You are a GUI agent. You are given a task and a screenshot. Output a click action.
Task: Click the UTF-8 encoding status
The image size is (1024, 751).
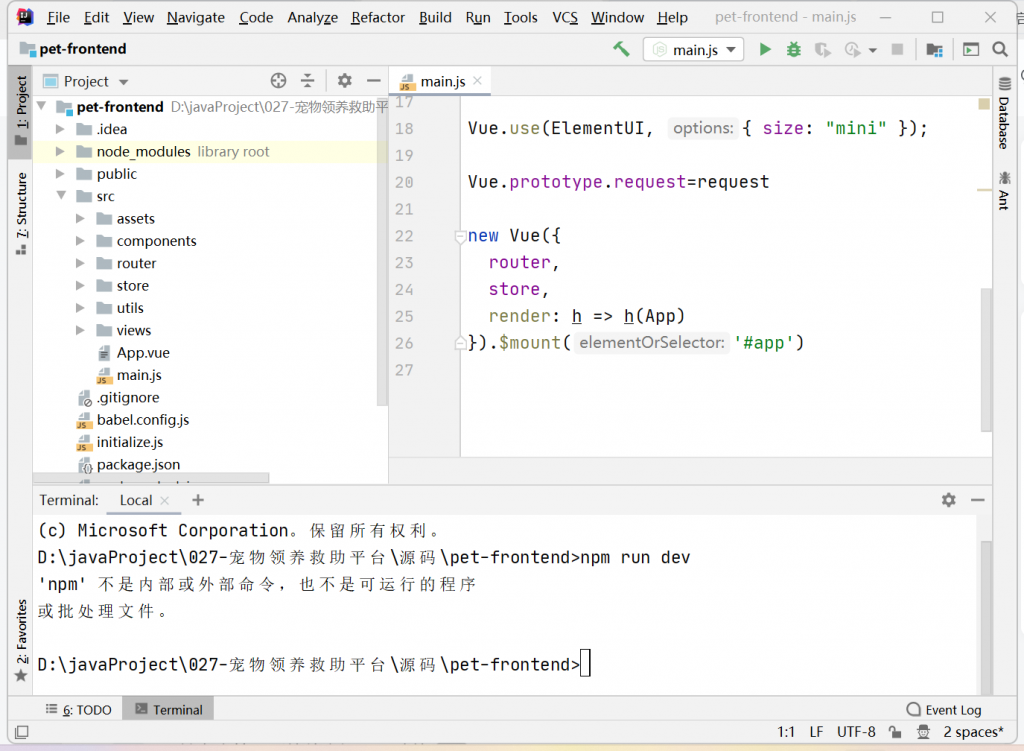856,732
